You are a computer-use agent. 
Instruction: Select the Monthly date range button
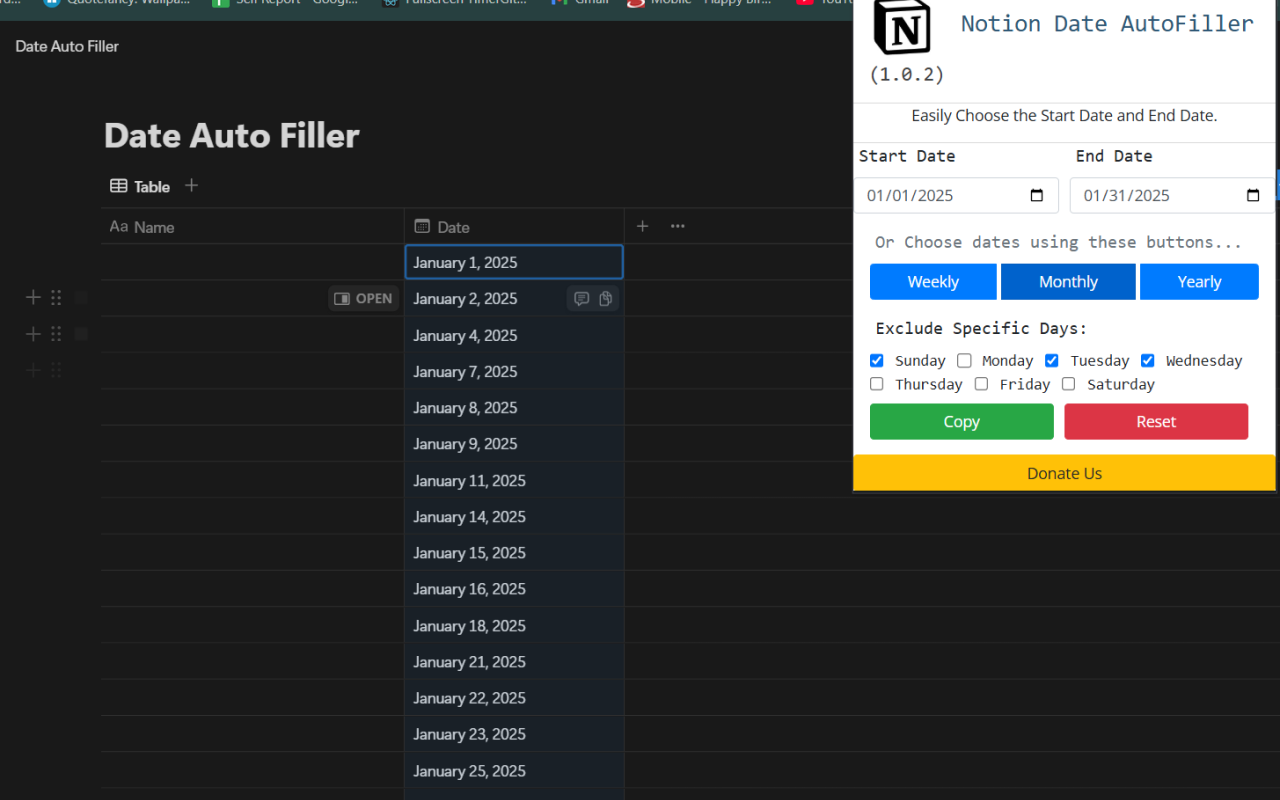pyautogui.click(x=1068, y=281)
